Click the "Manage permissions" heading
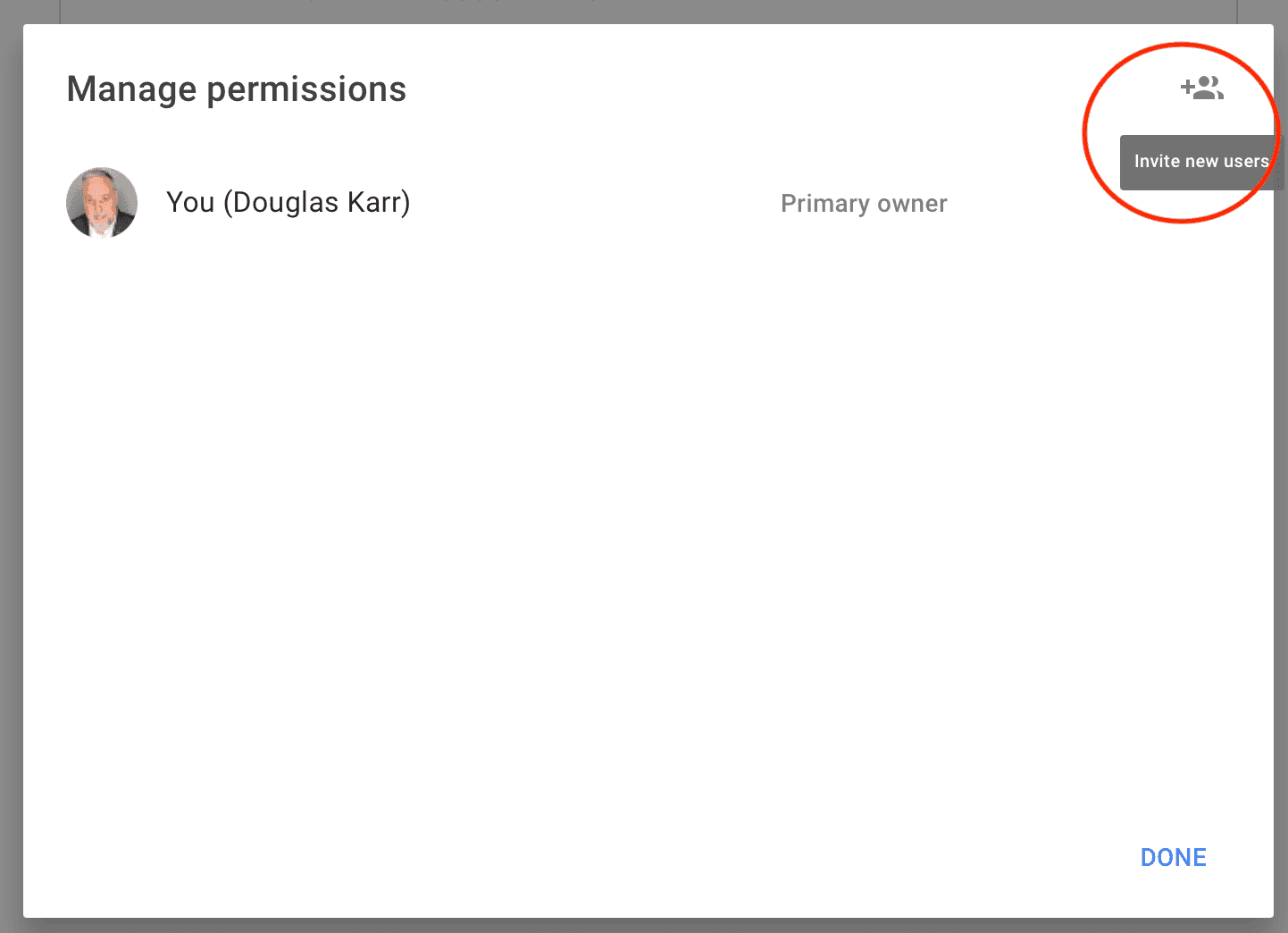The image size is (1288, 933). (237, 89)
